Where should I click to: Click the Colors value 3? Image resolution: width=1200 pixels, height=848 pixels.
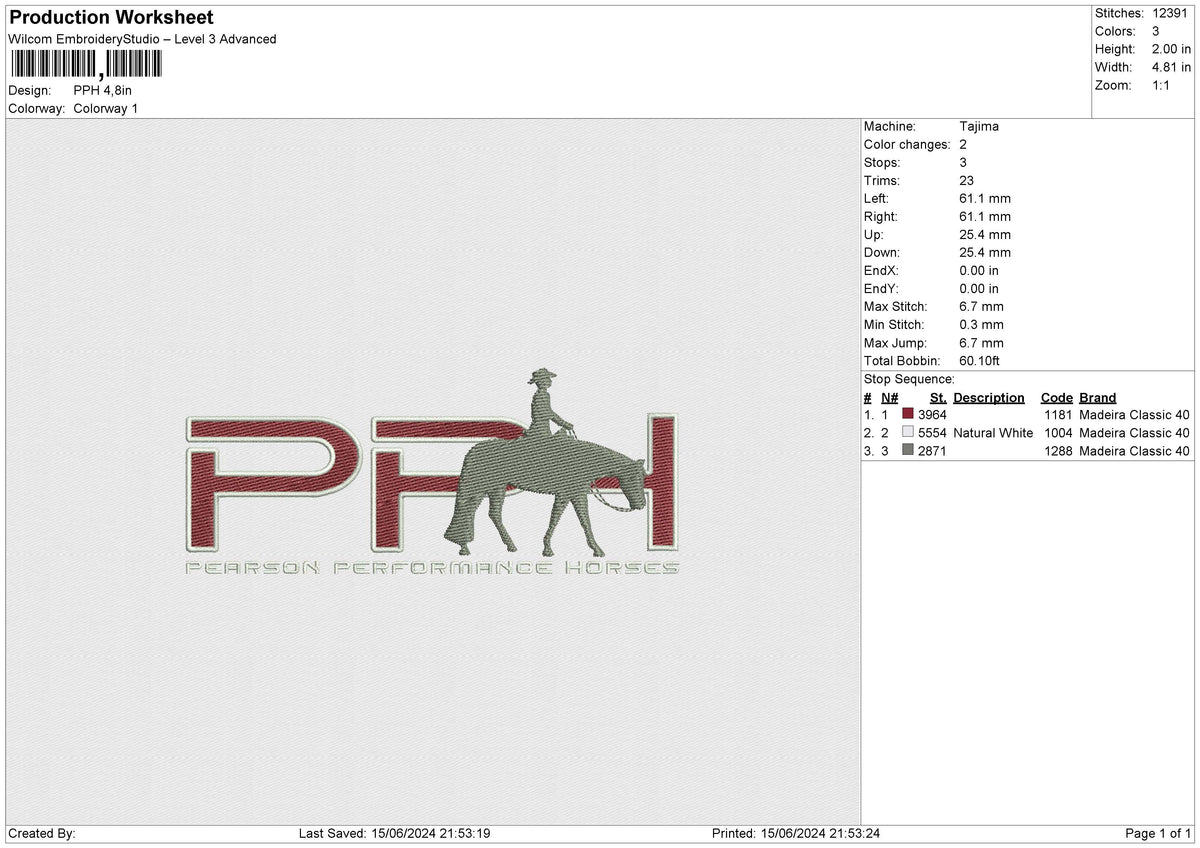pos(1156,31)
